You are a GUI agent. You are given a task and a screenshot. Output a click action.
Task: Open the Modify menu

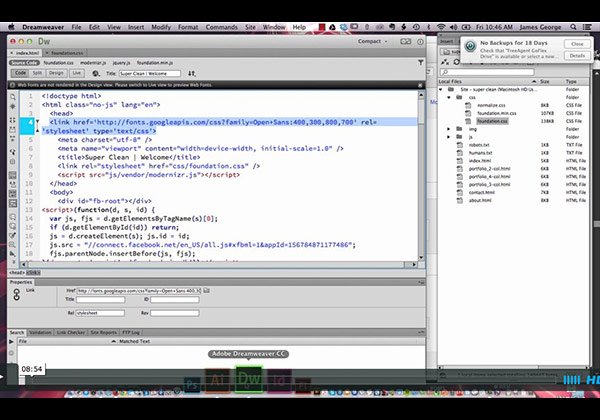(x=161, y=27)
